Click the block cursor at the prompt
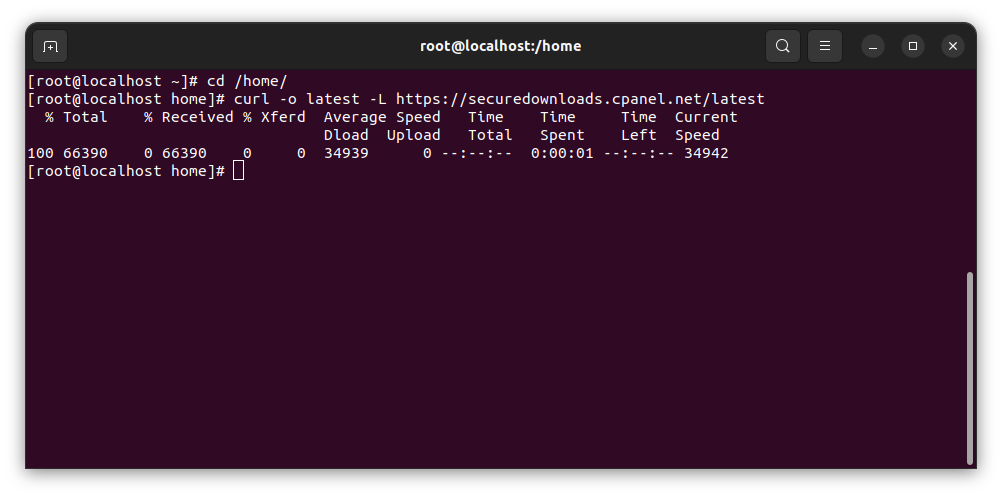Image resolution: width=1002 pixels, height=497 pixels. click(238, 171)
